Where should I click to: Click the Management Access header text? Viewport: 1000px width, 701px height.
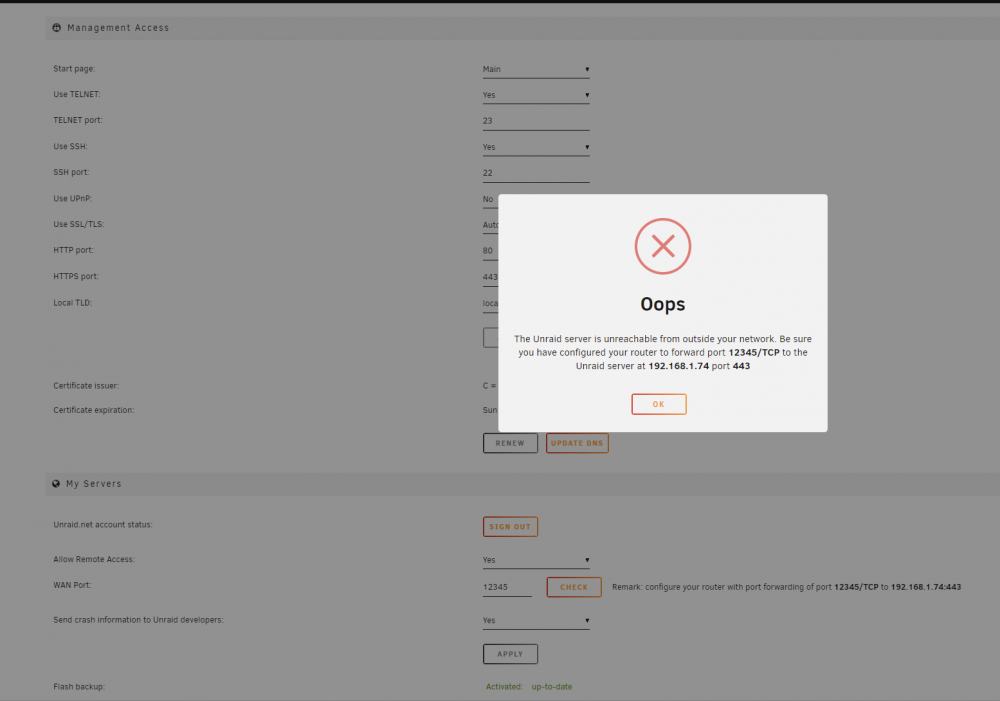[118, 27]
